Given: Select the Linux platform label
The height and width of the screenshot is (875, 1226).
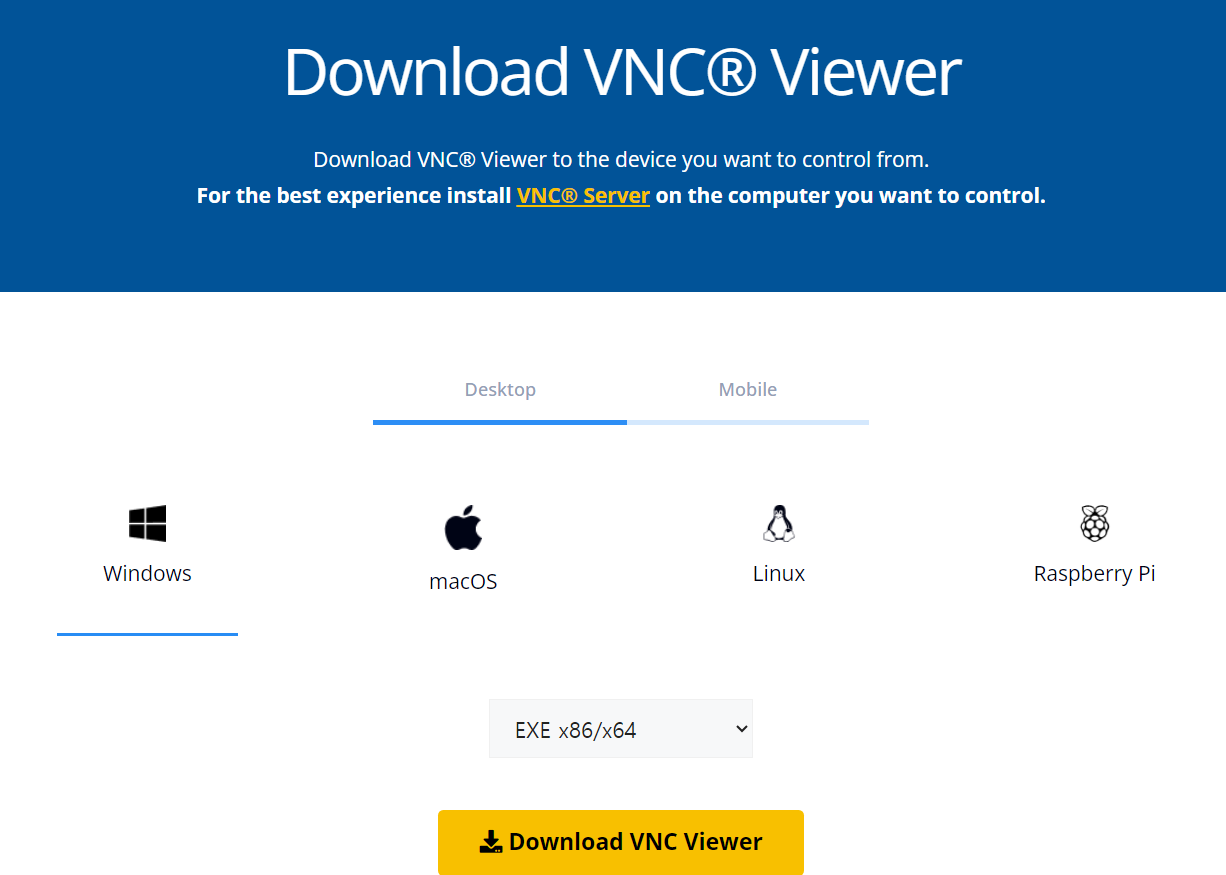Looking at the screenshot, I should [779, 574].
